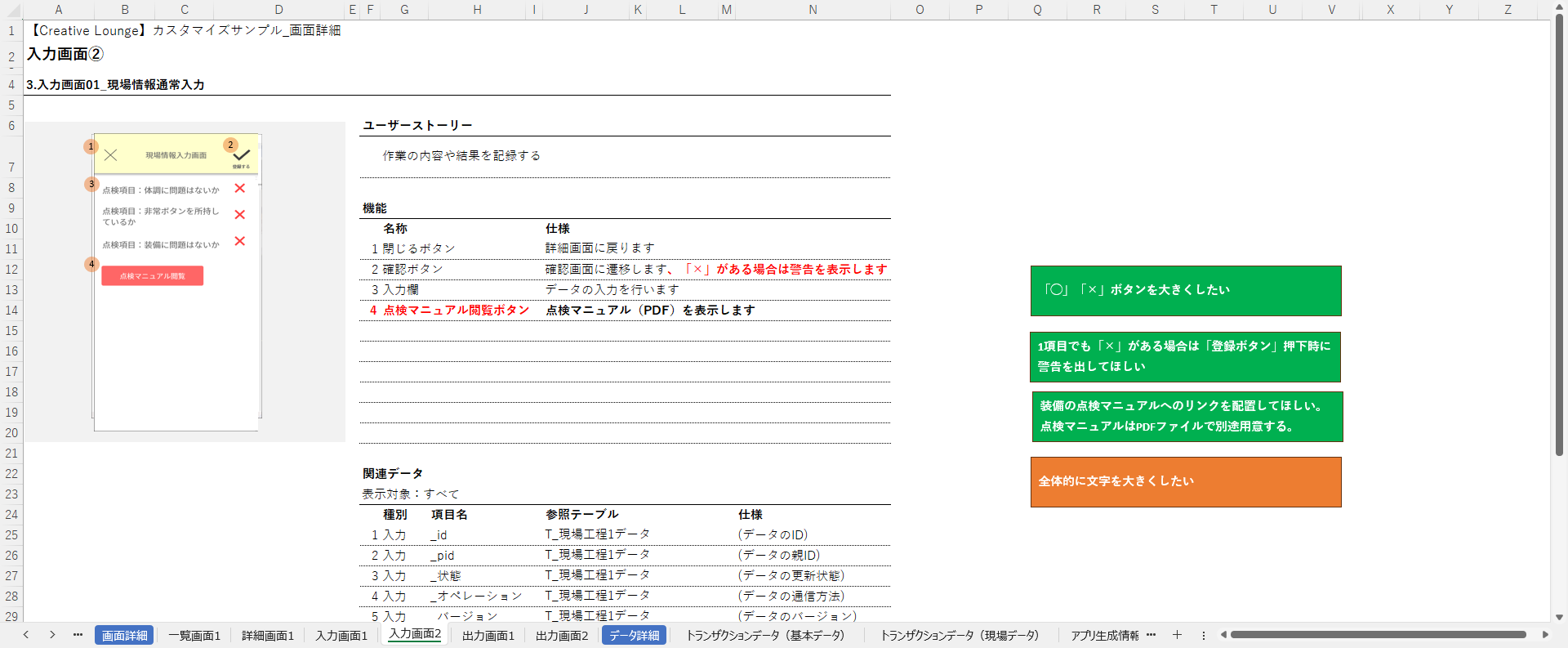The height and width of the screenshot is (648, 1568).
Task: Click _状態 item name cell
Action: [445, 576]
